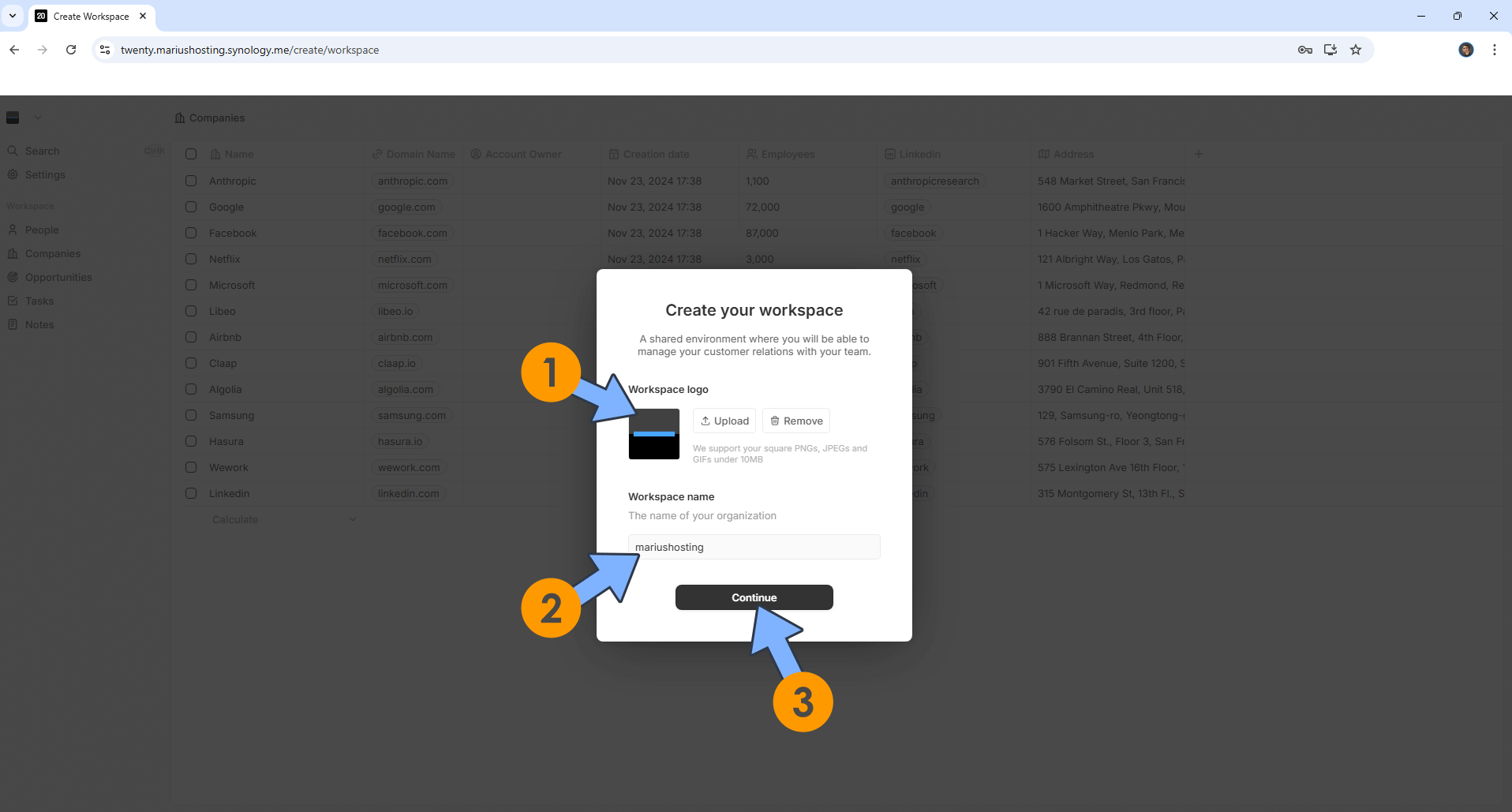Open the claap.io domain link
This screenshot has height=812, width=1512.
pyautogui.click(x=397, y=363)
